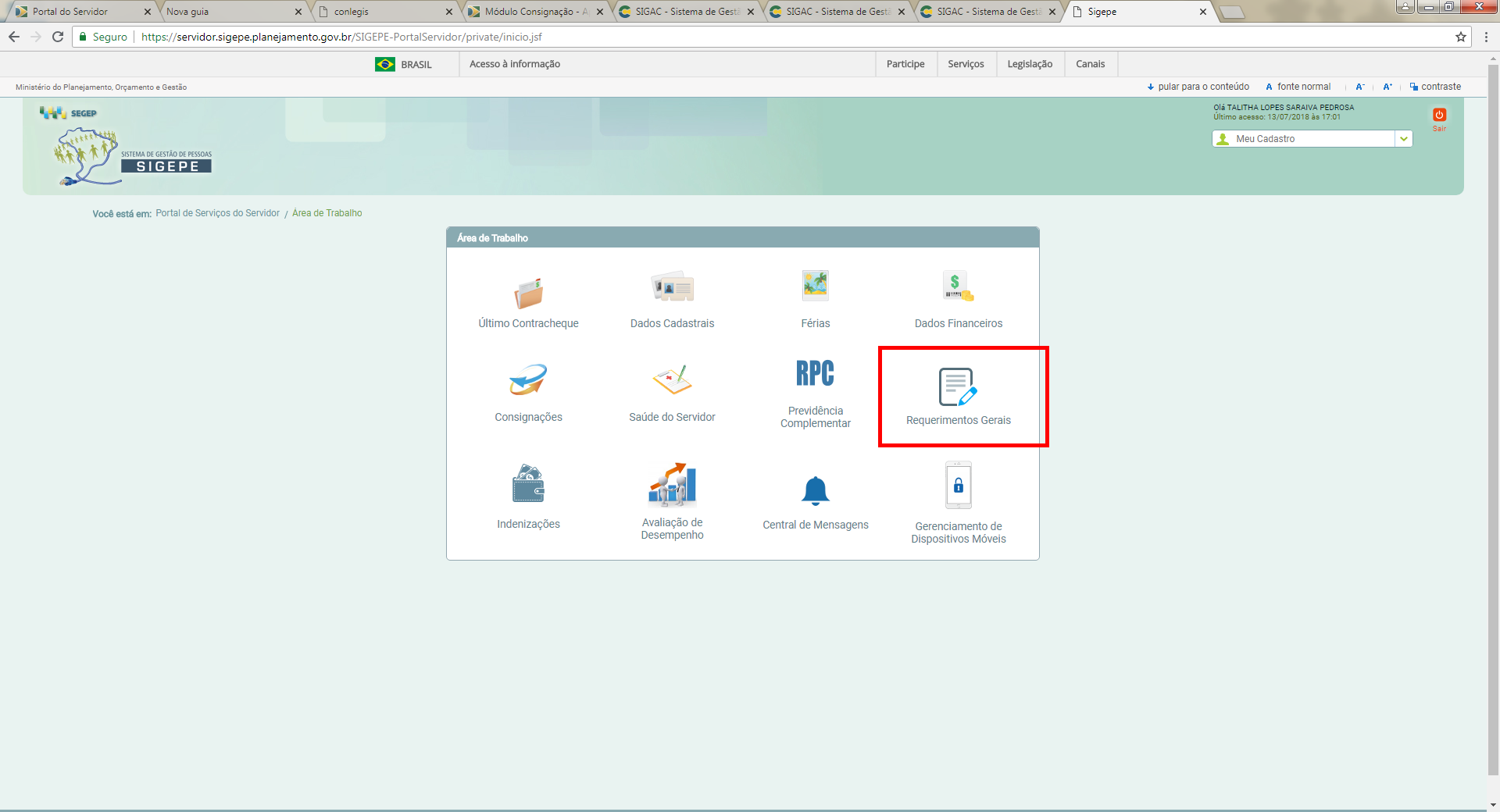Image resolution: width=1500 pixels, height=812 pixels.
Task: Bookmark this page with the star icon
Action: [x=1460, y=37]
